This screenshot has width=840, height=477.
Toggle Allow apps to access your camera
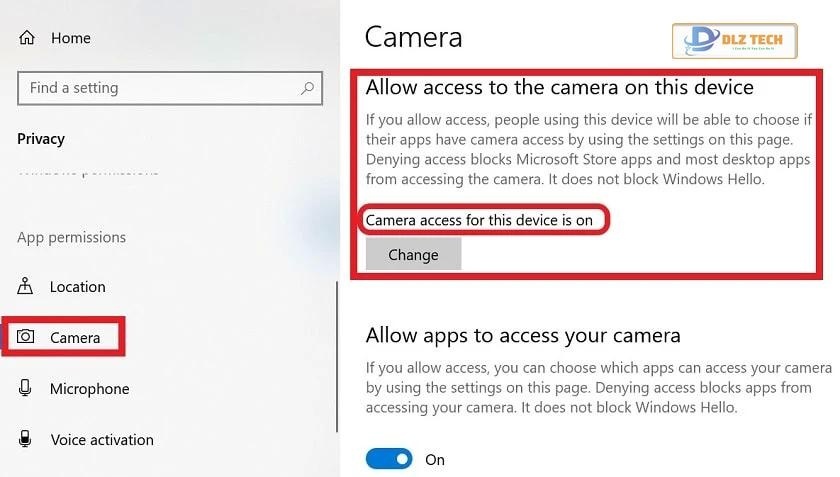coord(389,459)
